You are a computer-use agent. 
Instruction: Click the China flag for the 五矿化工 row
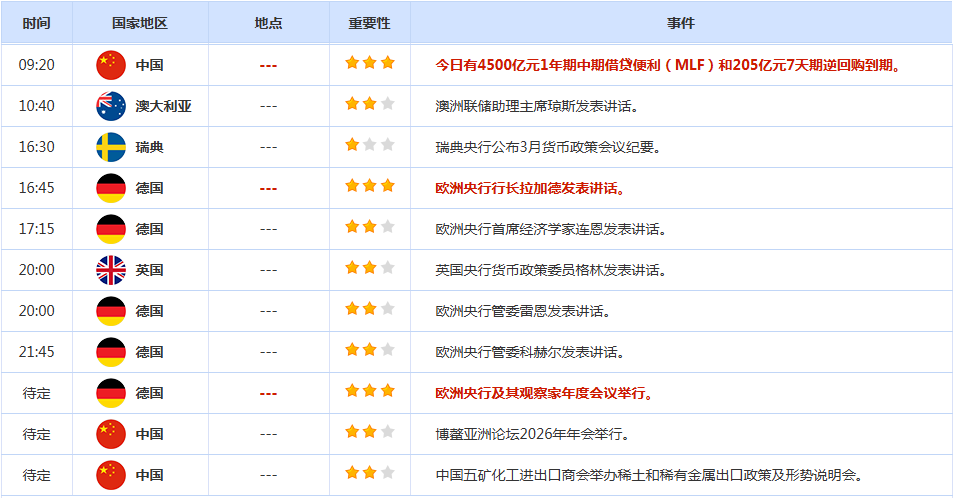[111, 475]
